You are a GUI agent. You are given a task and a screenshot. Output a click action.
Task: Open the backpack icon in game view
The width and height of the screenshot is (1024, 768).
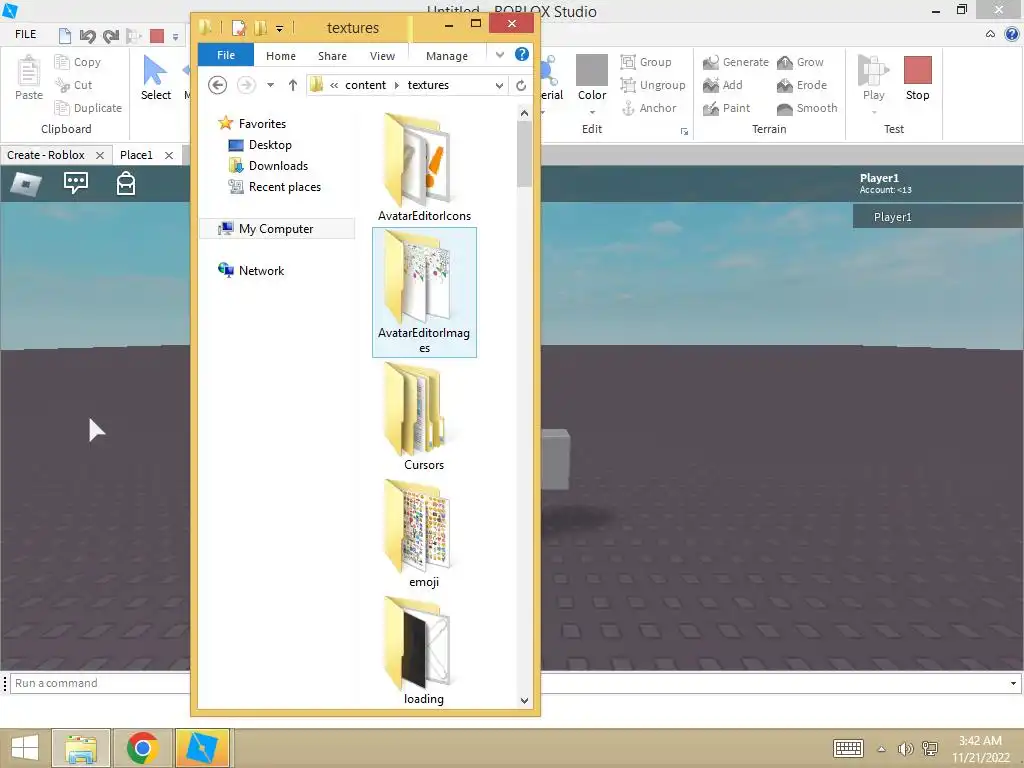coord(125,184)
